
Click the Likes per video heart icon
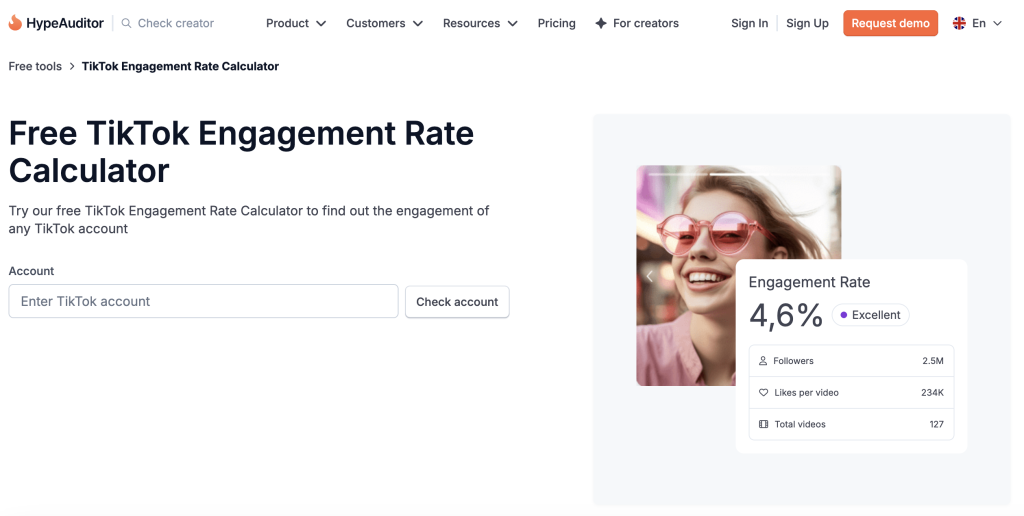coord(763,393)
